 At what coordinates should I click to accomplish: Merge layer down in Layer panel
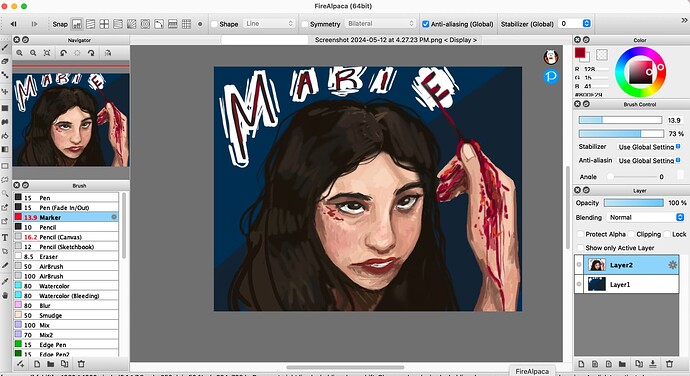(x=653, y=364)
